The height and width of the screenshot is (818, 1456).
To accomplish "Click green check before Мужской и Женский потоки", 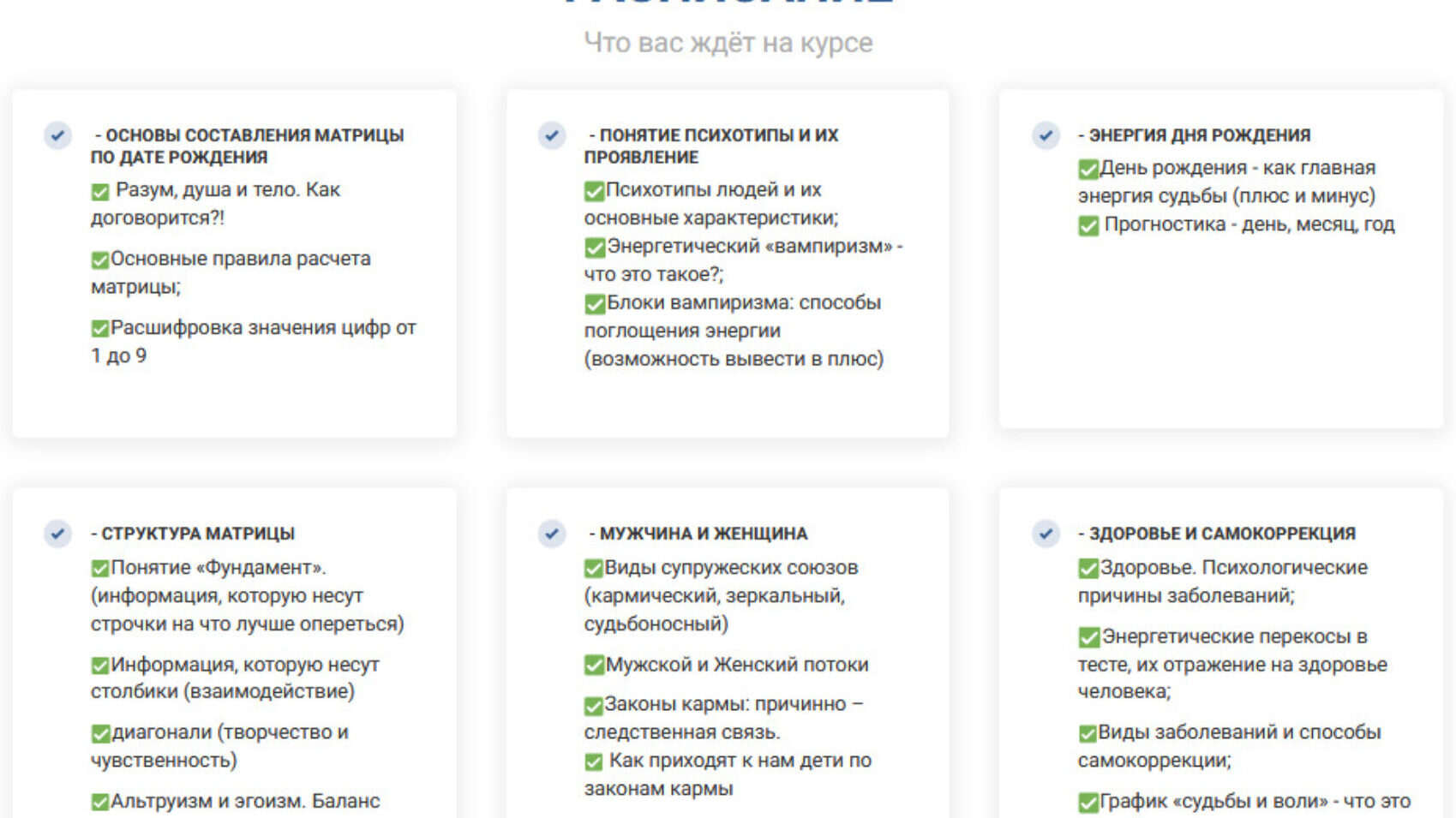I will (x=595, y=666).
